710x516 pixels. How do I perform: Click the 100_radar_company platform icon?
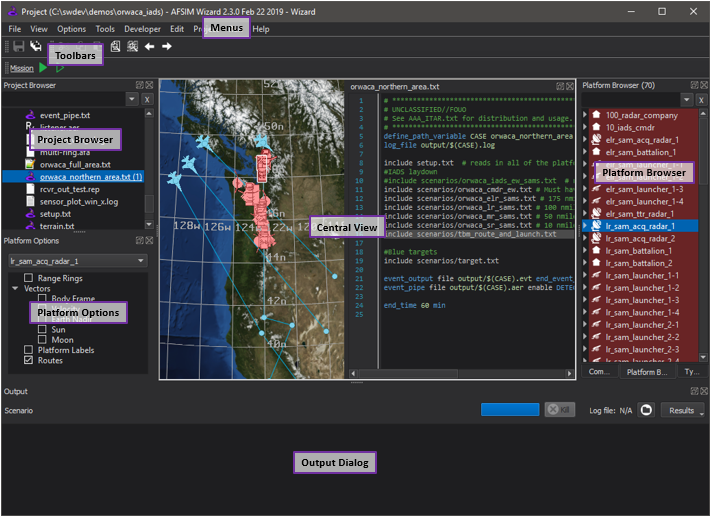pos(596,115)
